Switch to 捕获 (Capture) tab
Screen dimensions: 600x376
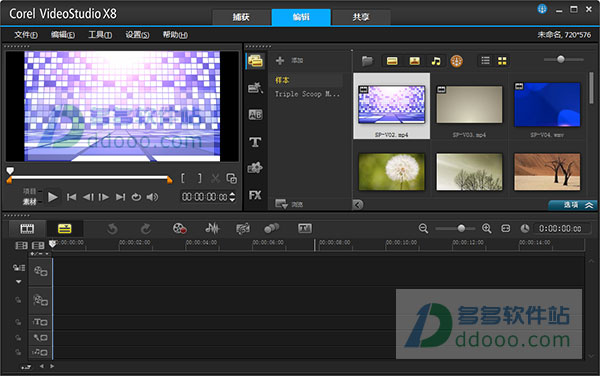(x=241, y=17)
